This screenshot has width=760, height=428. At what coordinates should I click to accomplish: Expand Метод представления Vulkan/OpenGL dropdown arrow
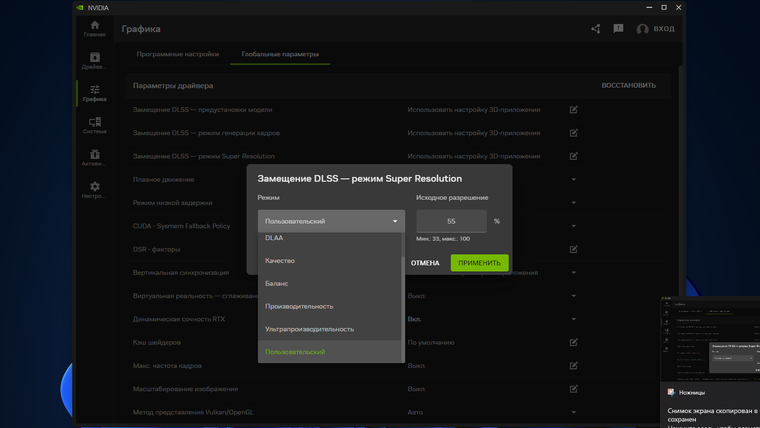[x=573, y=412]
